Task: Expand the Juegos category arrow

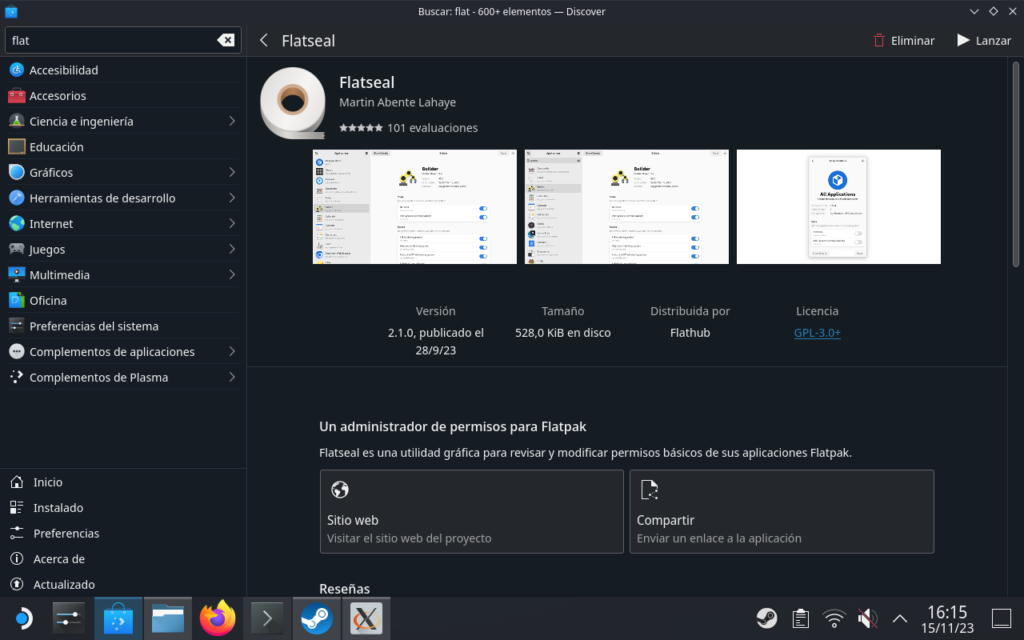Action: point(231,249)
